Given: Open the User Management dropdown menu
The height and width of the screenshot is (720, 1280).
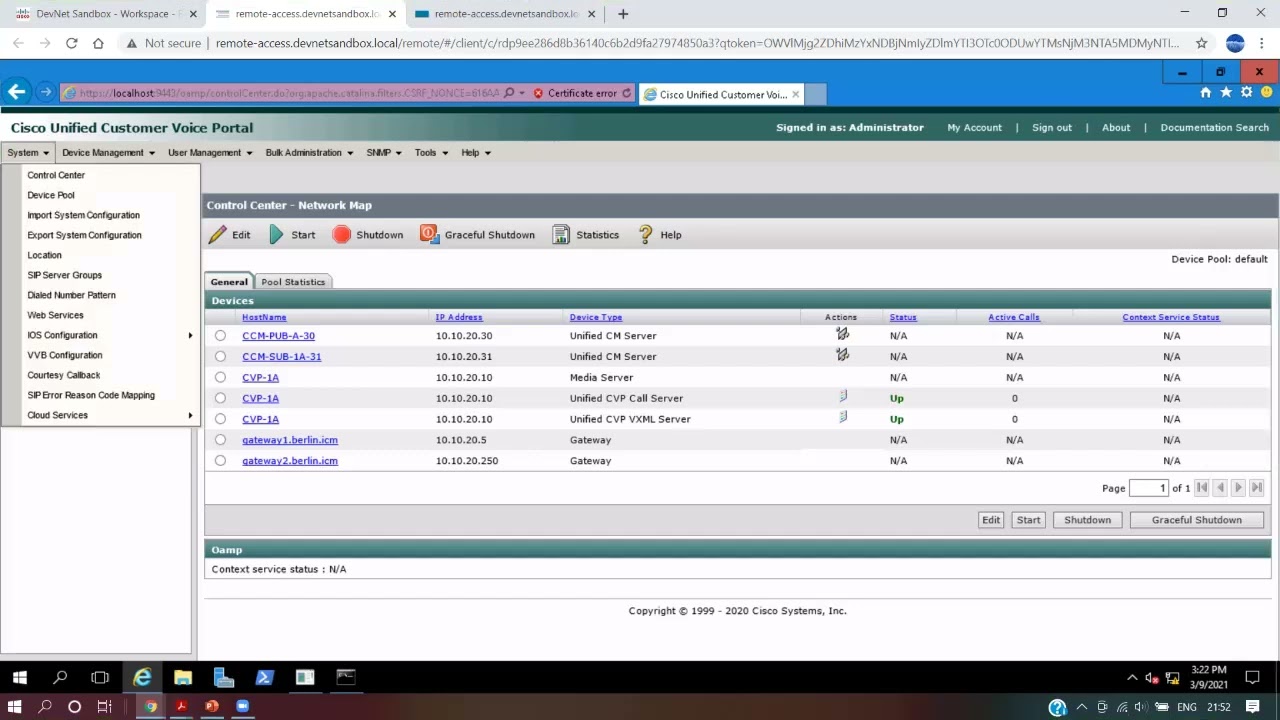Looking at the screenshot, I should (210, 153).
